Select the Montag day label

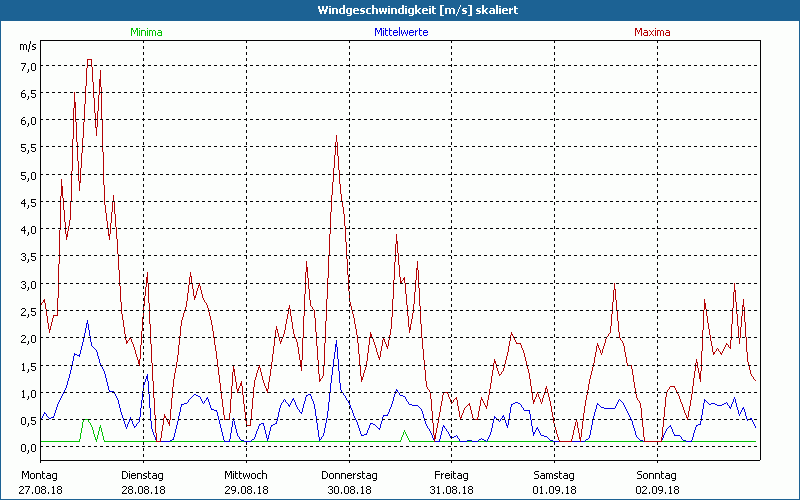pyautogui.click(x=38, y=475)
